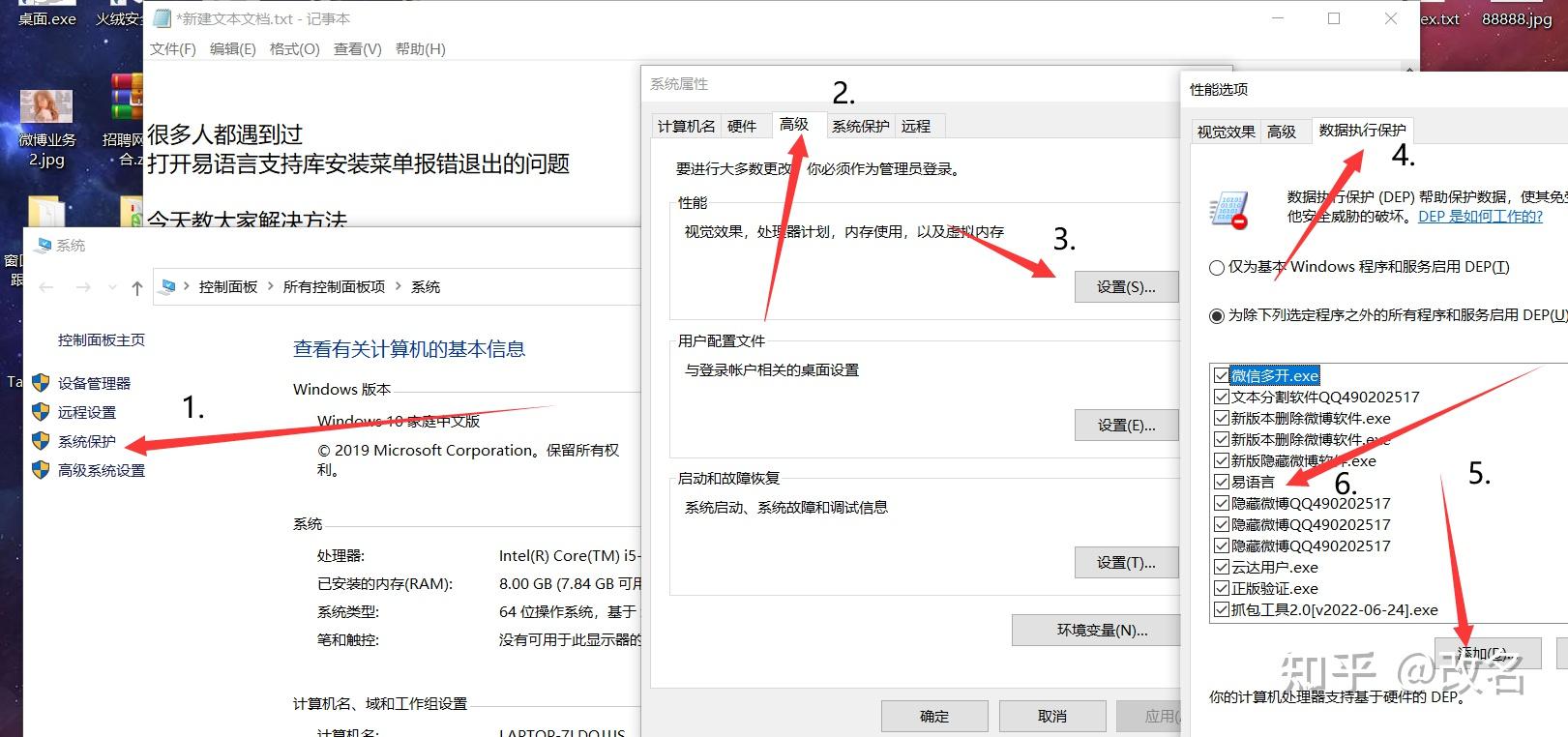Viewport: 1568px width, 737px height.
Task: Select DEP for all programs except listed
Action: coord(1217,315)
